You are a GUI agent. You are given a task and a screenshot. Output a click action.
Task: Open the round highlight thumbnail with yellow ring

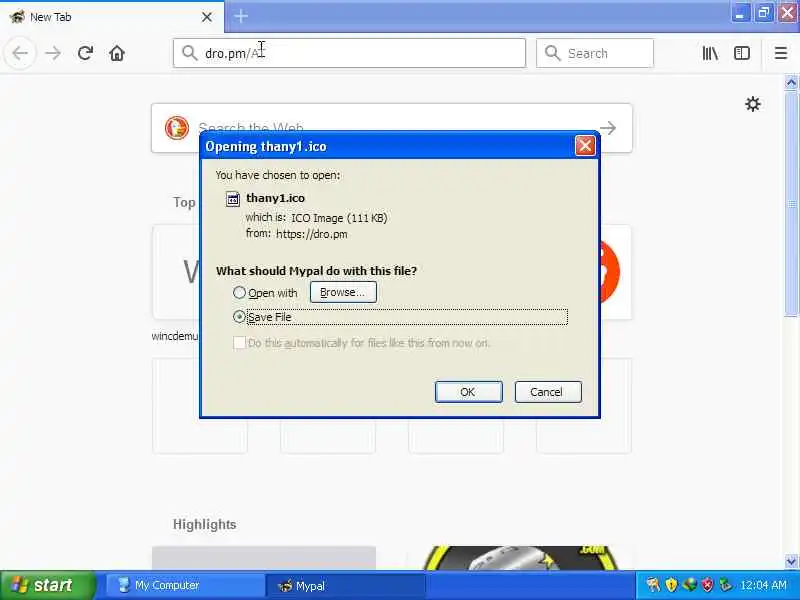[519, 558]
